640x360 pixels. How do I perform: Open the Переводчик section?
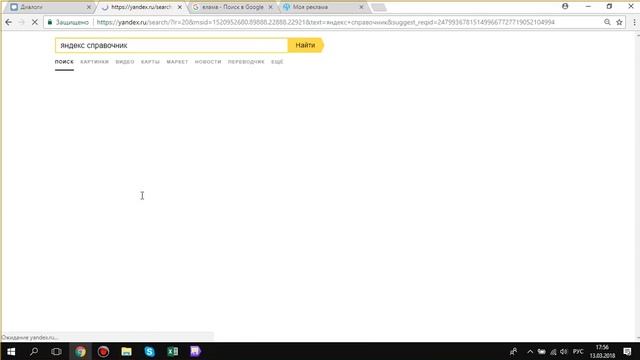pyautogui.click(x=246, y=62)
